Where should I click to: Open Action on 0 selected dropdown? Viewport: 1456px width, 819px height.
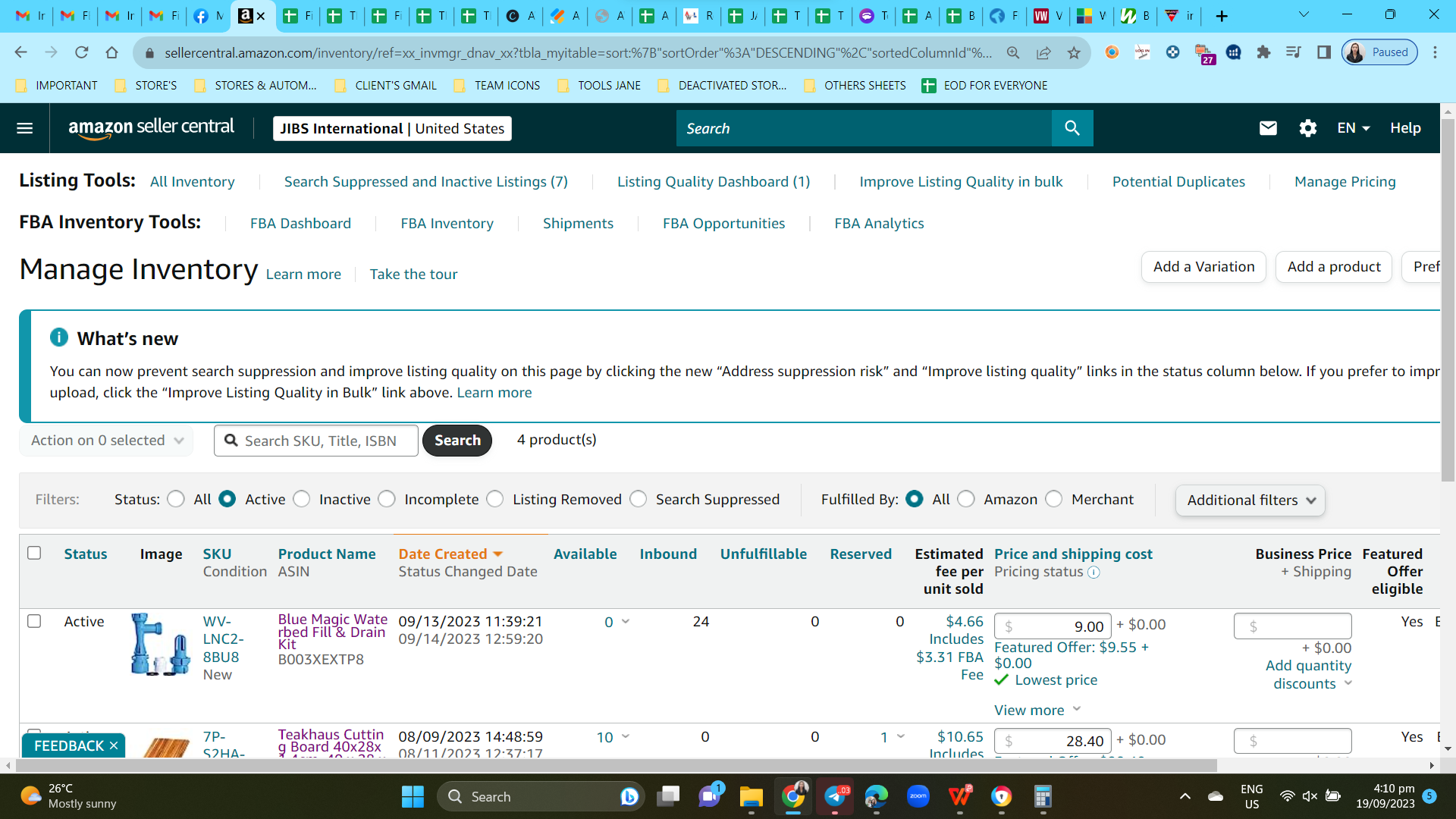coord(106,441)
